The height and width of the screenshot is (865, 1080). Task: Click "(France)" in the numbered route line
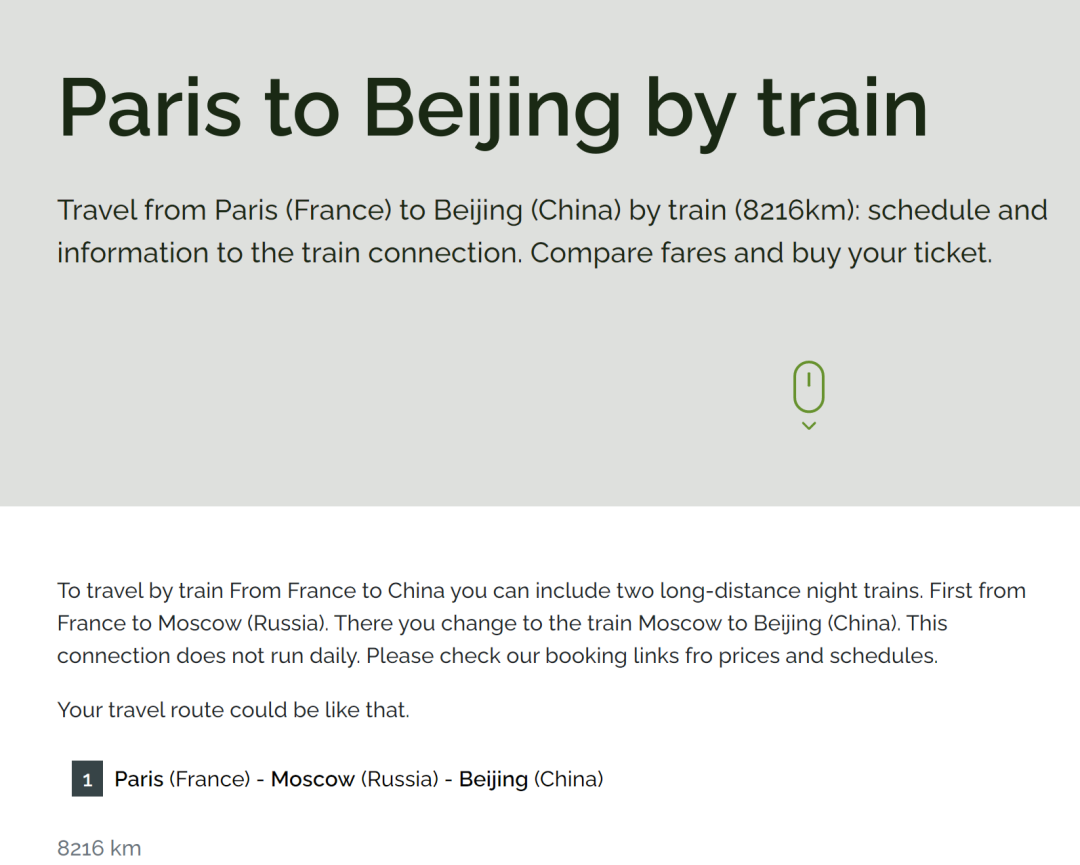click(x=209, y=779)
